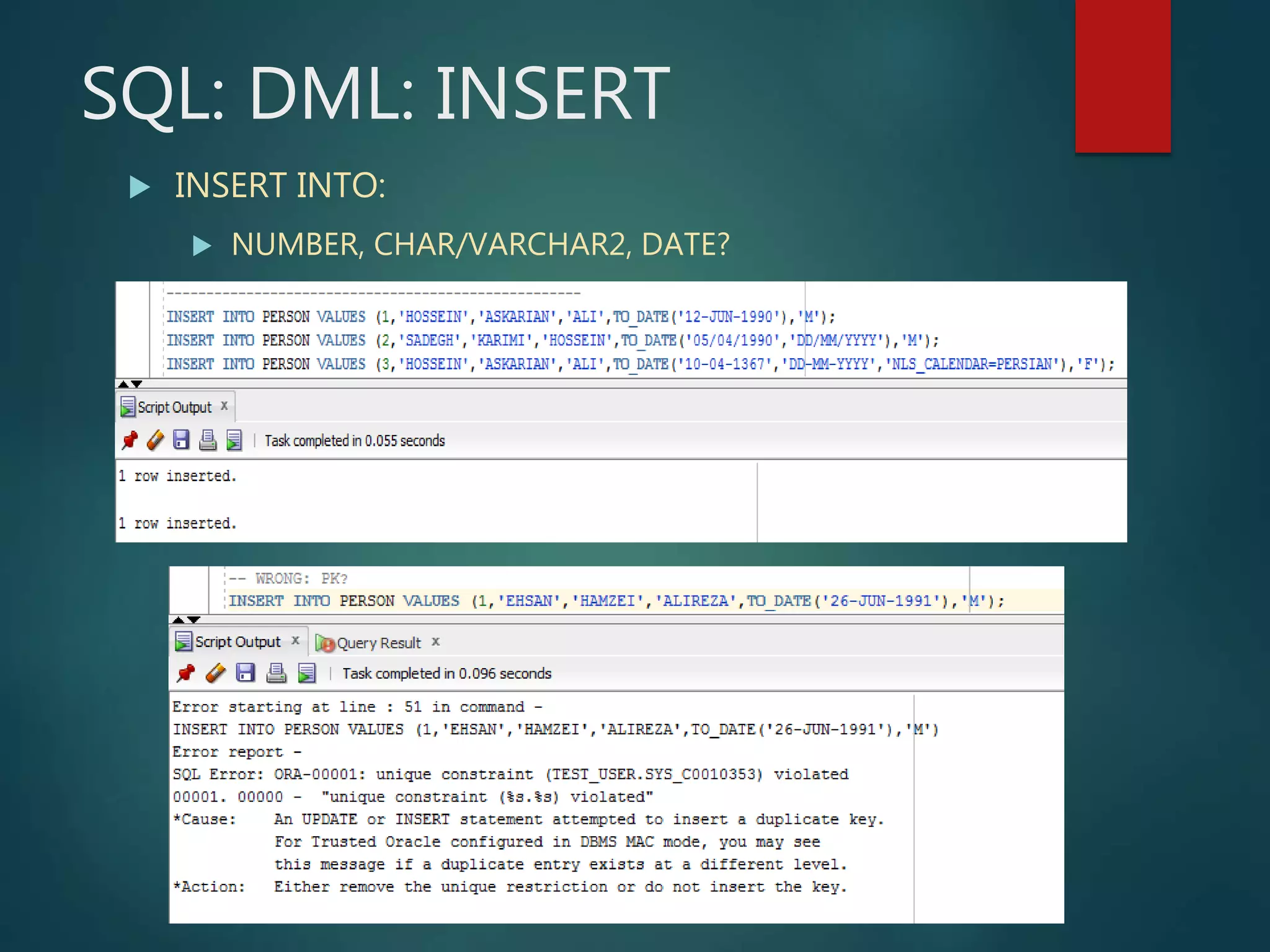
Task: Click the second '1 row inserted.' message
Action: coord(177,524)
